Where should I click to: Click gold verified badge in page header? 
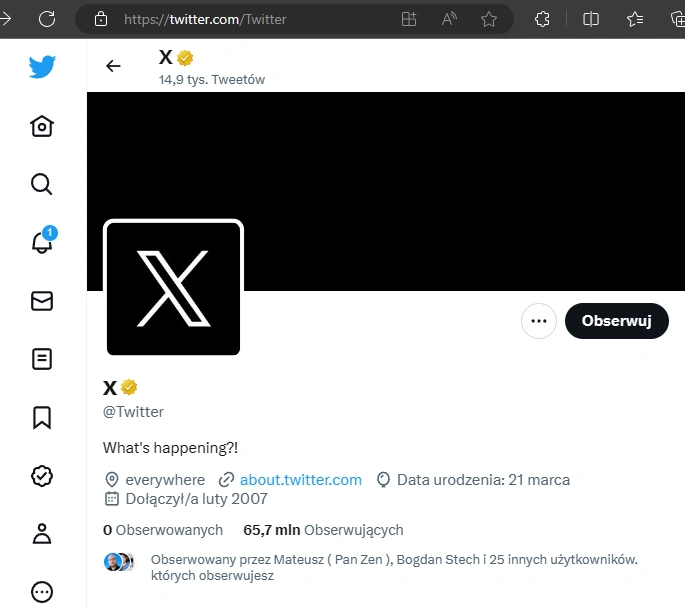click(185, 58)
